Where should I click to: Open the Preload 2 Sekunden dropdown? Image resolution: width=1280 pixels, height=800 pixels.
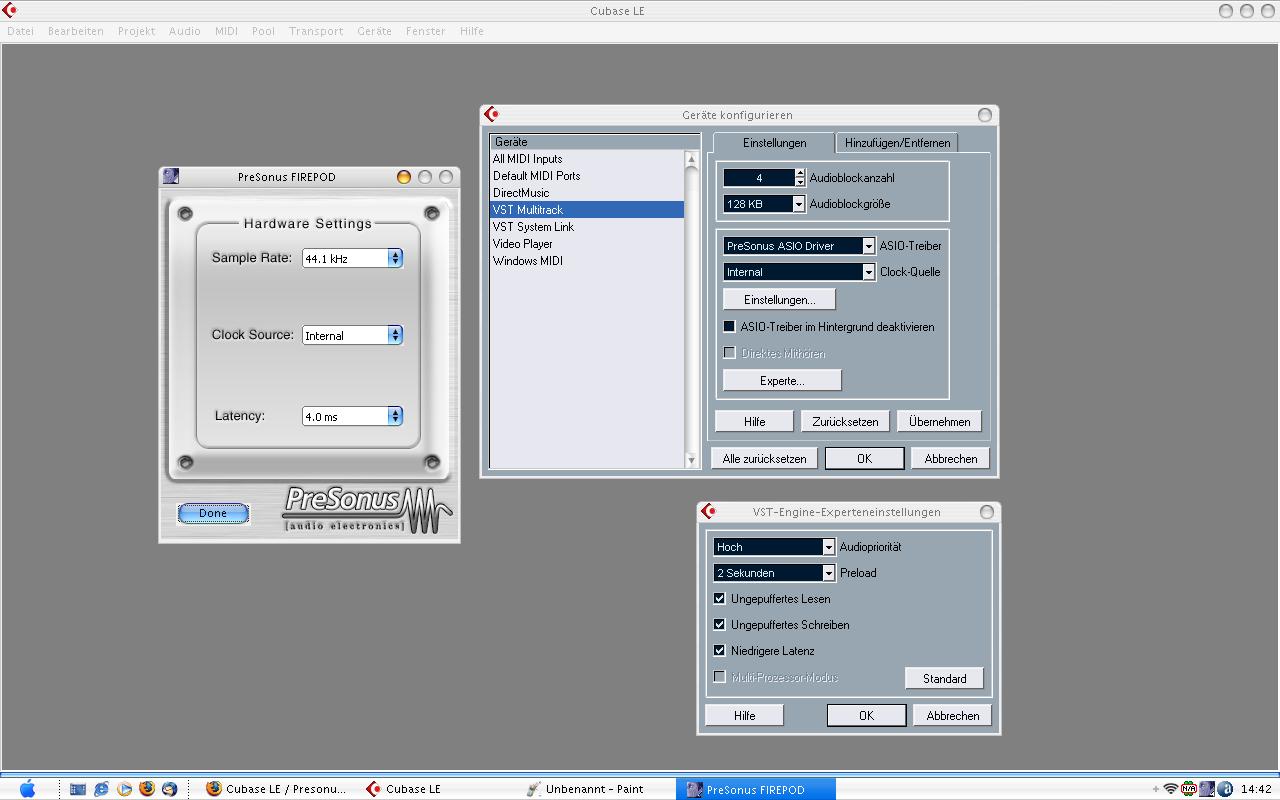(x=774, y=573)
